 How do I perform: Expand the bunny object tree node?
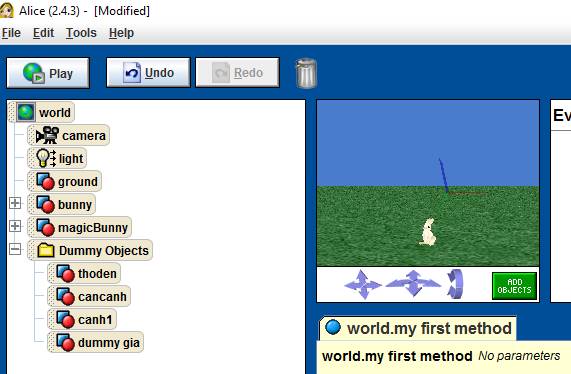point(15,203)
